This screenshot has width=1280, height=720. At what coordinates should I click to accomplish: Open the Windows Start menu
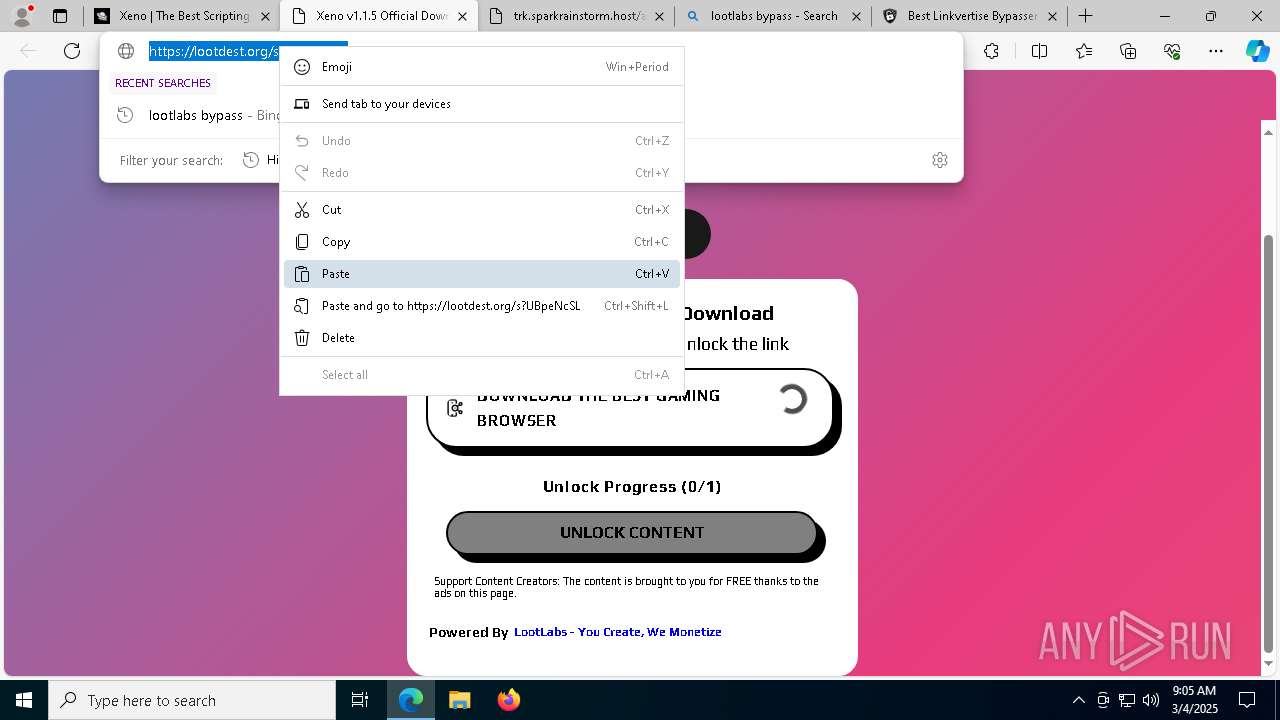24,700
